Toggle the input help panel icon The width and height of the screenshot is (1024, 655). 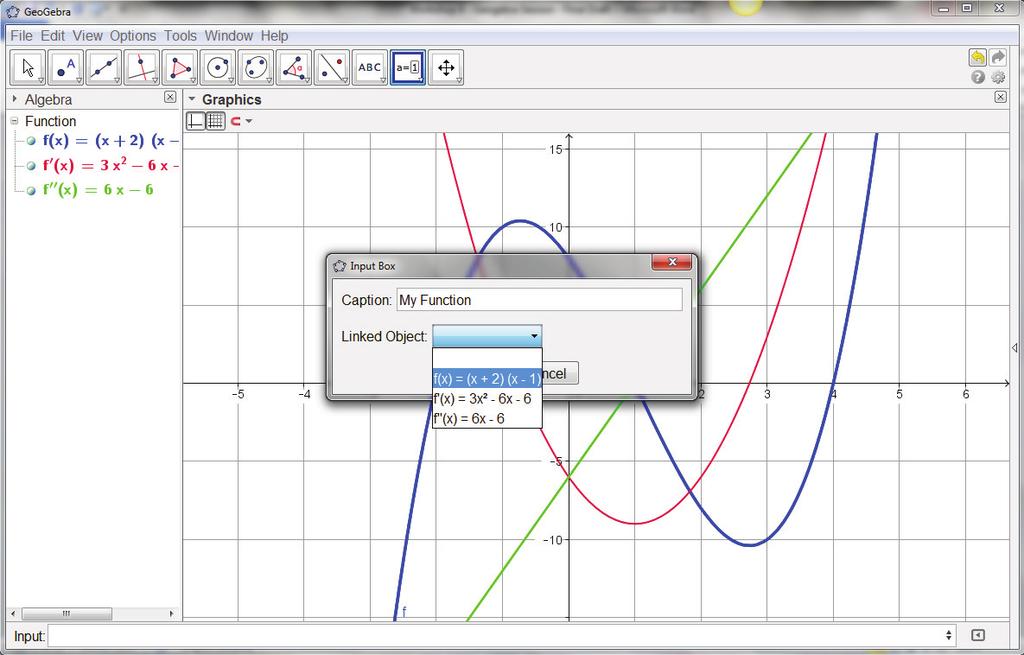(x=977, y=635)
